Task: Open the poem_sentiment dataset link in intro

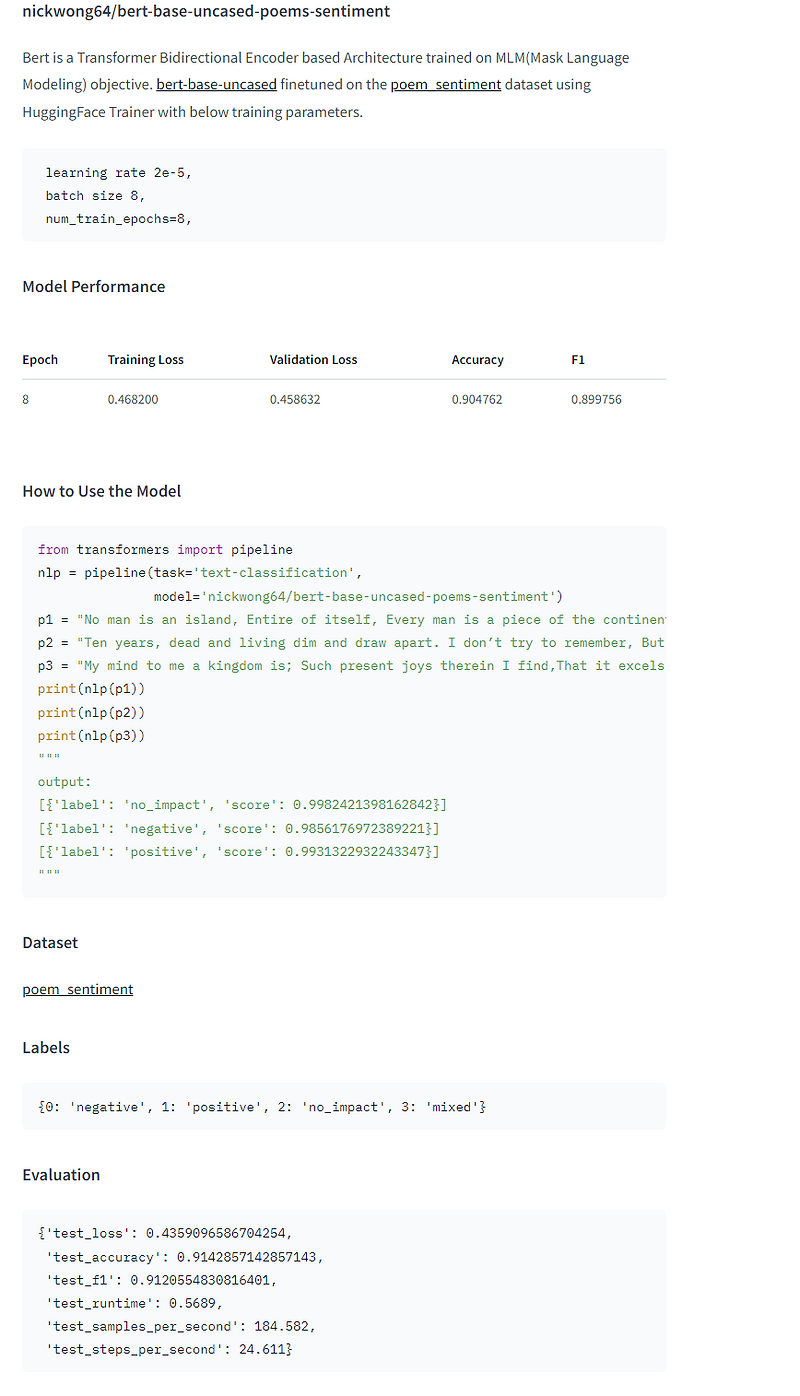Action: coord(445,84)
